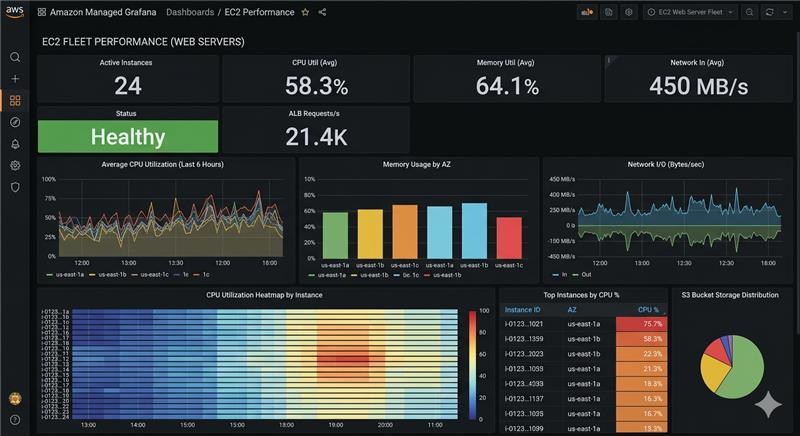Share the dashboard via share icon
The image size is (800, 436).
click(x=322, y=13)
